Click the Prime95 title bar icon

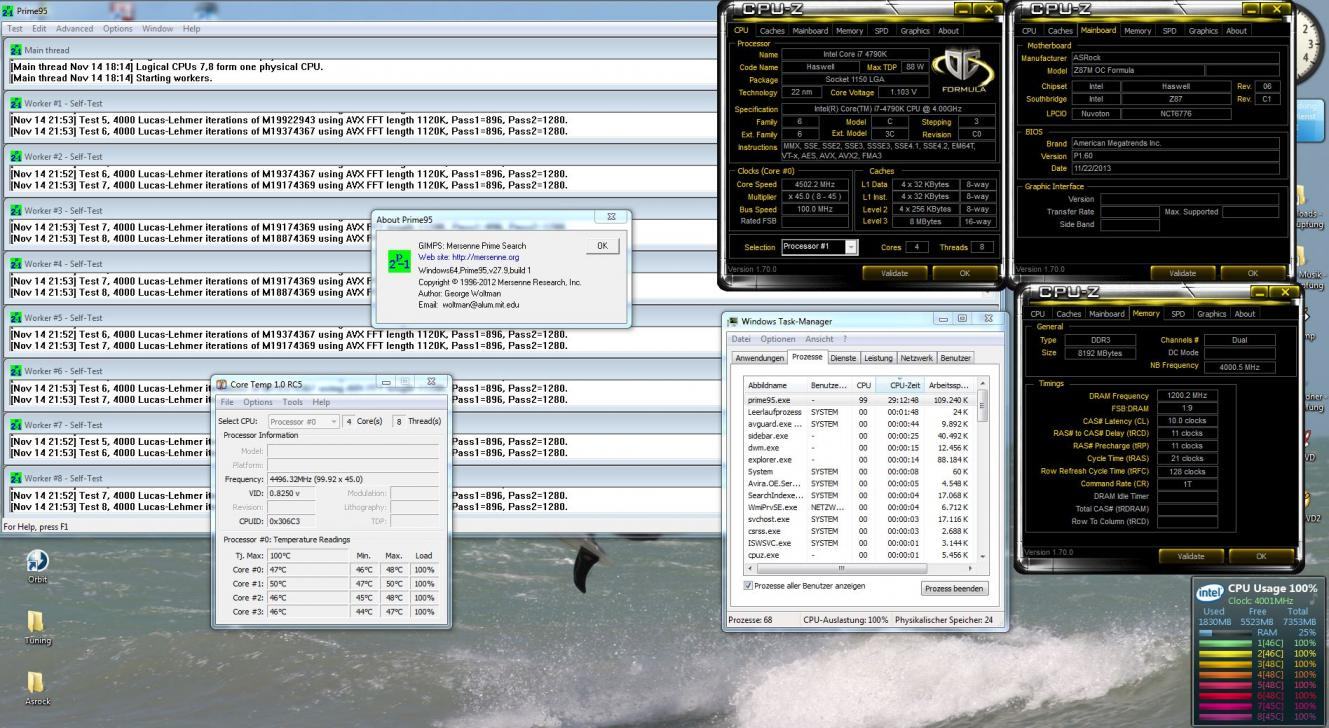click(8, 10)
